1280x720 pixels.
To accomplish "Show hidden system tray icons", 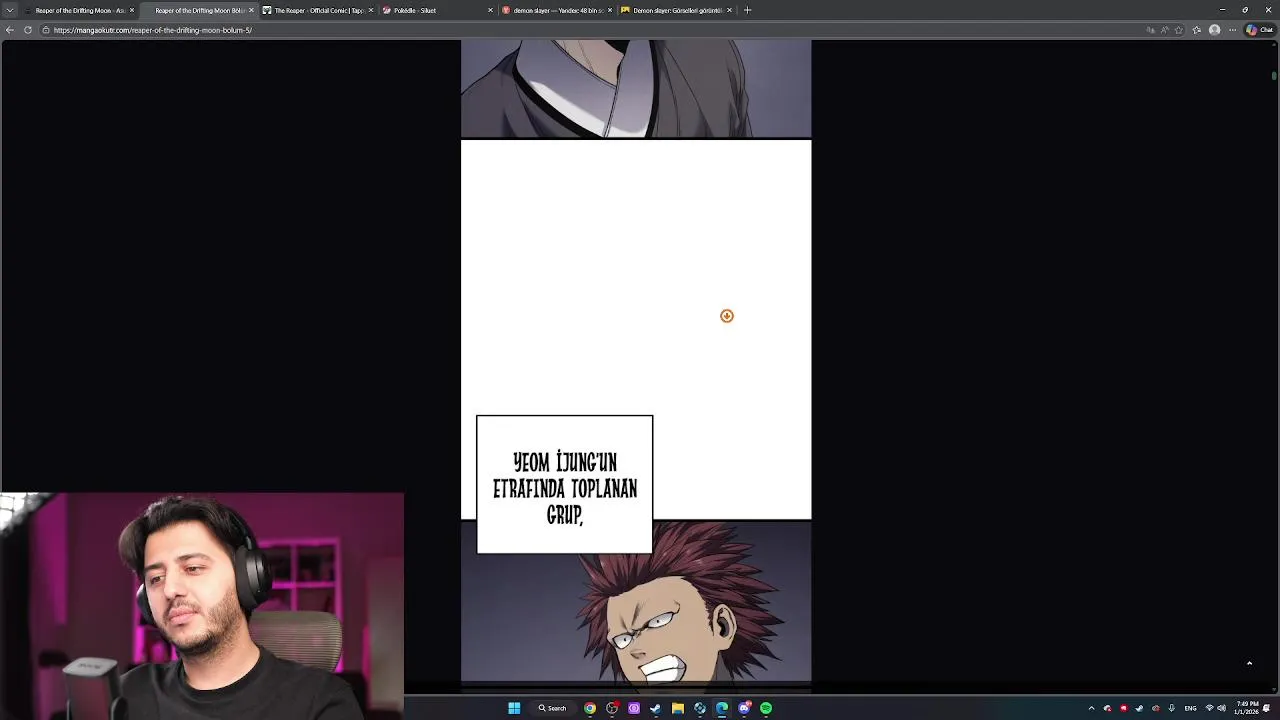I will coord(1091,708).
